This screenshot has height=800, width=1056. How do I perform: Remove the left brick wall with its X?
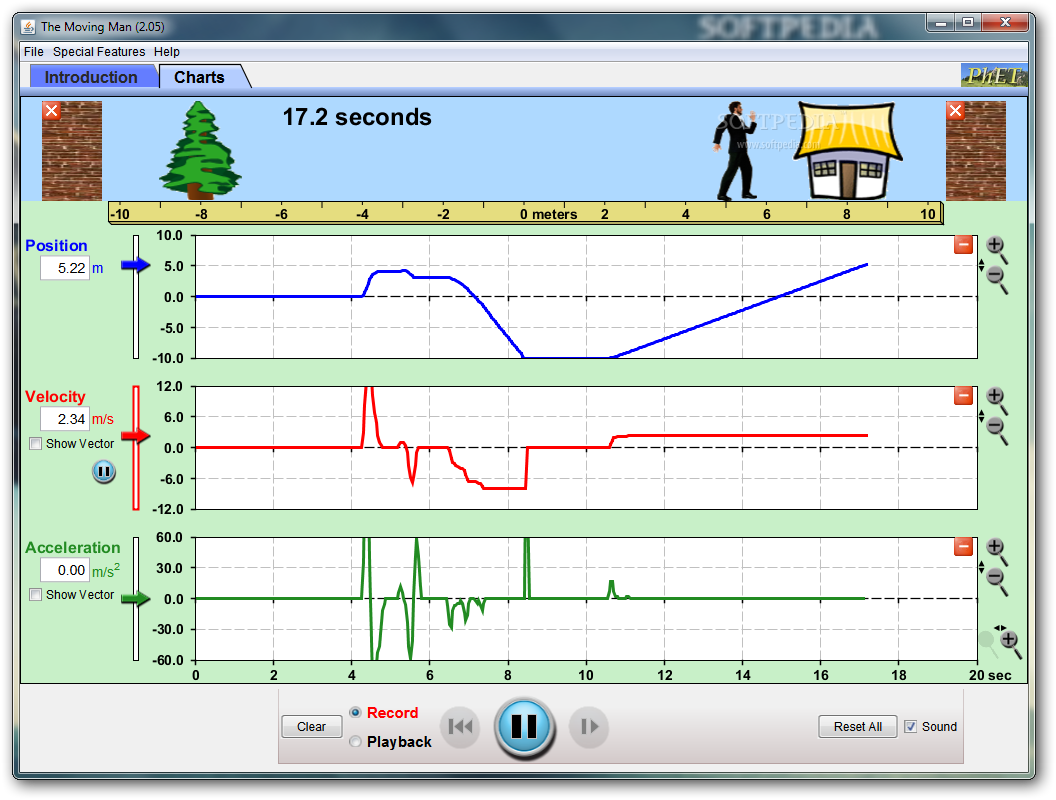[x=52, y=110]
